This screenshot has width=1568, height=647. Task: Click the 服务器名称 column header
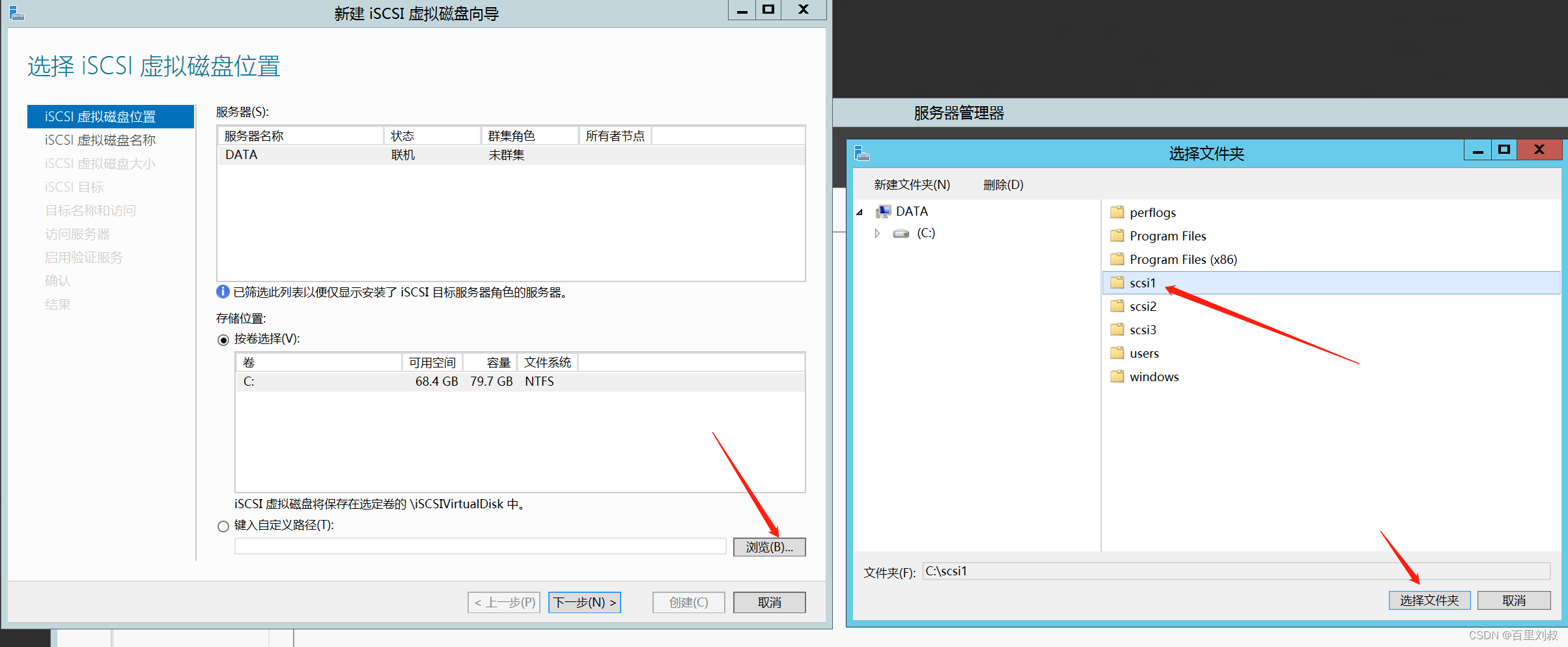click(x=301, y=136)
